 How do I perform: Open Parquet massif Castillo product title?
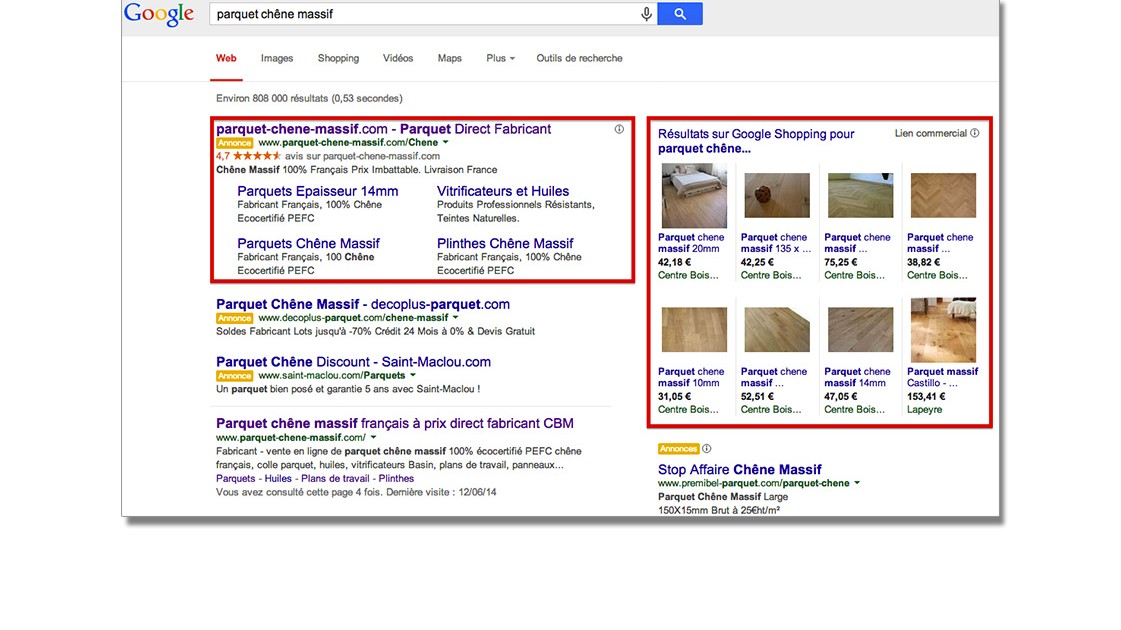[942, 378]
